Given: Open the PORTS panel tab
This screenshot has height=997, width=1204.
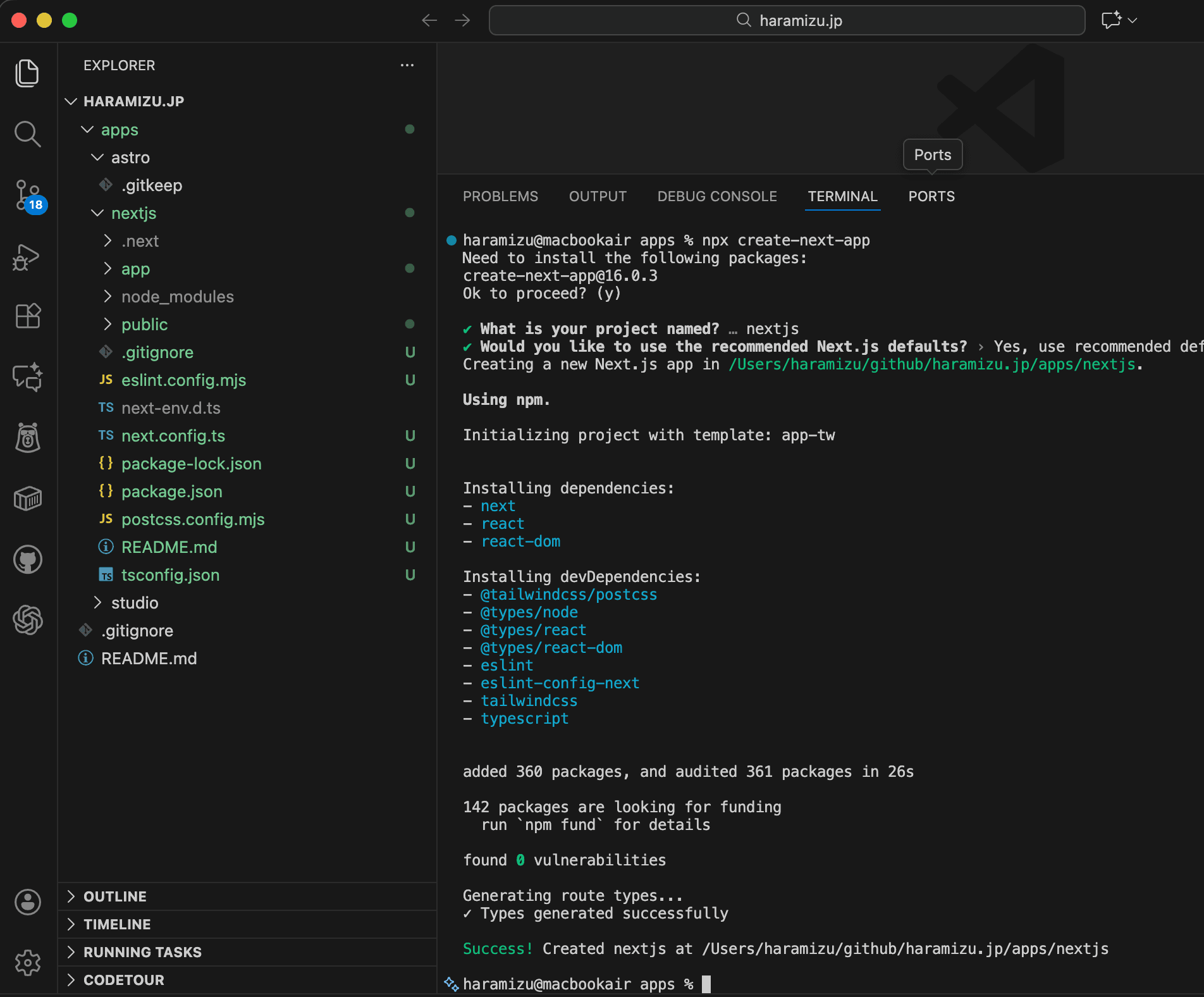Looking at the screenshot, I should pyautogui.click(x=931, y=197).
